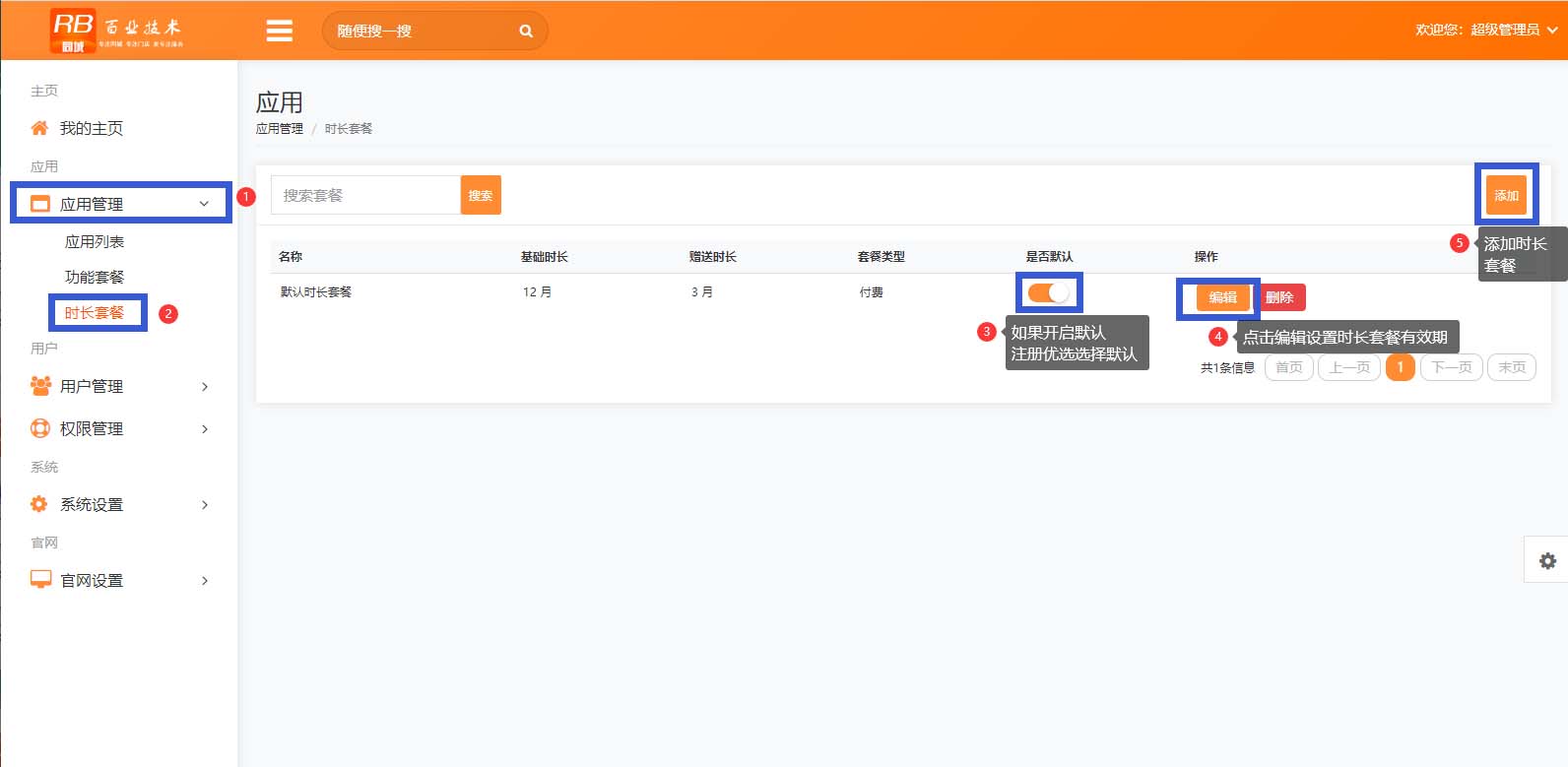1568x767 pixels.
Task: Click 编辑 button for 默认时长套餐
Action: 1222,297
